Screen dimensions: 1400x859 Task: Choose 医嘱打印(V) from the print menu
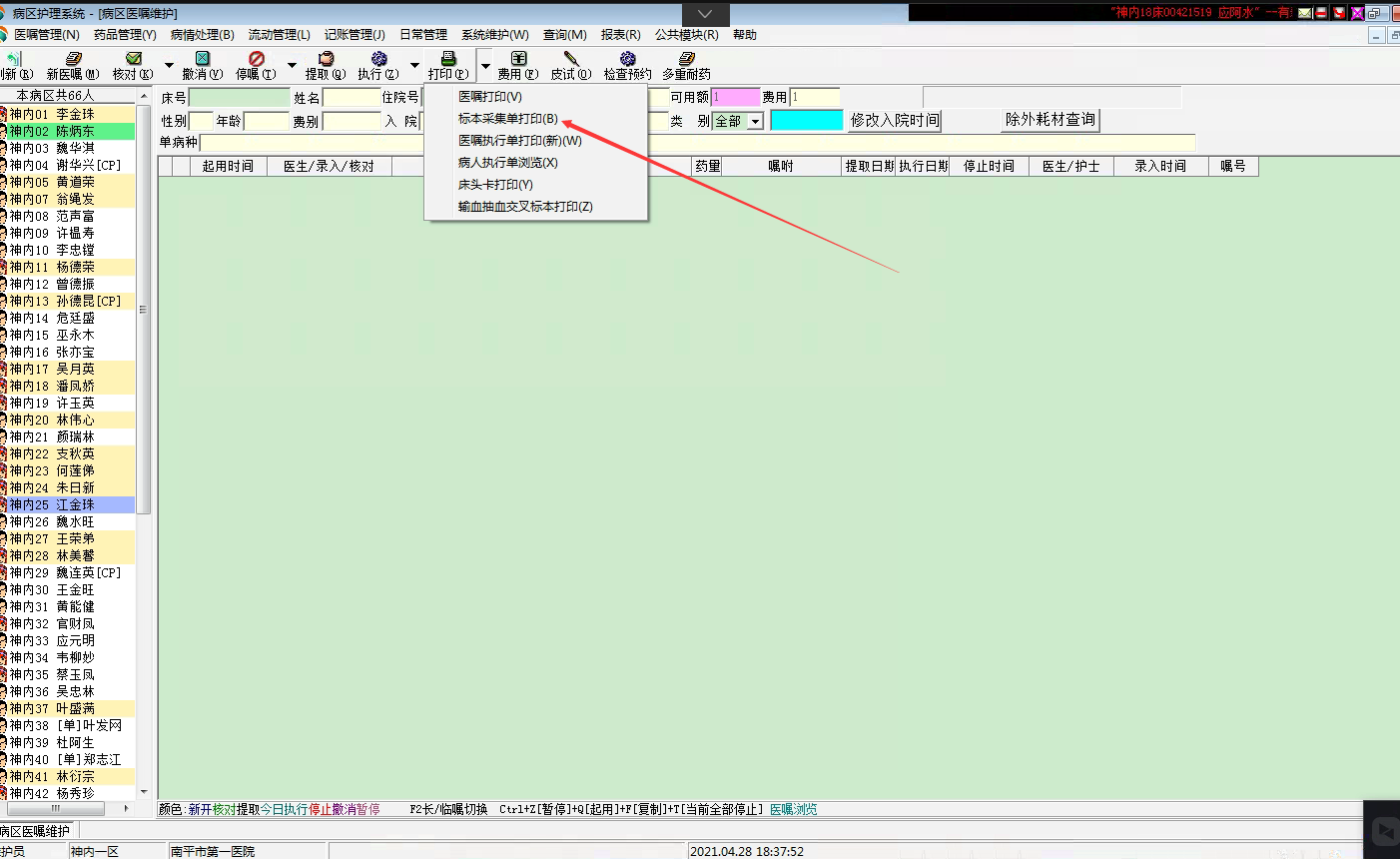tap(536, 97)
